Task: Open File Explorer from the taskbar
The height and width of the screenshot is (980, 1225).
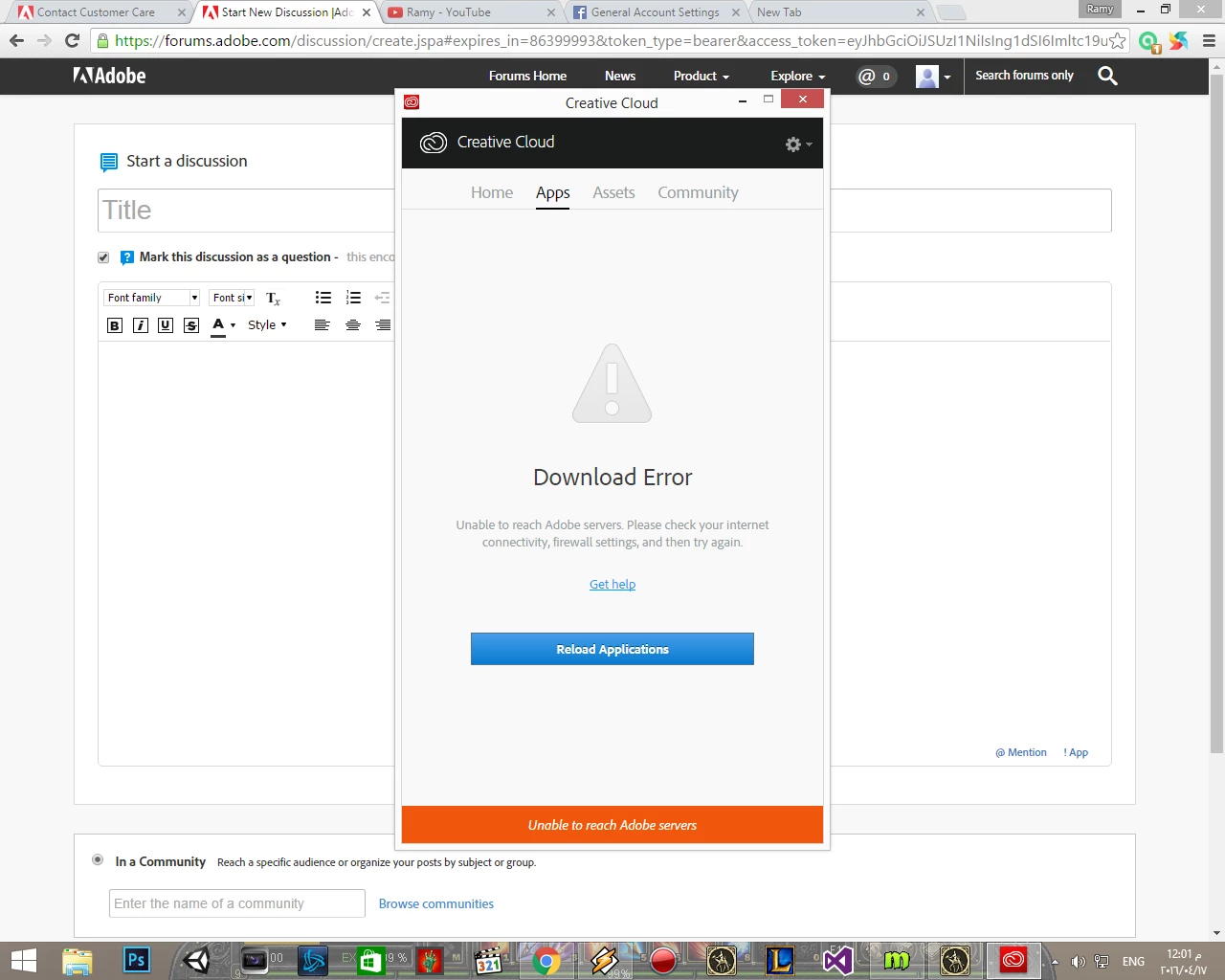Action: pos(78,961)
